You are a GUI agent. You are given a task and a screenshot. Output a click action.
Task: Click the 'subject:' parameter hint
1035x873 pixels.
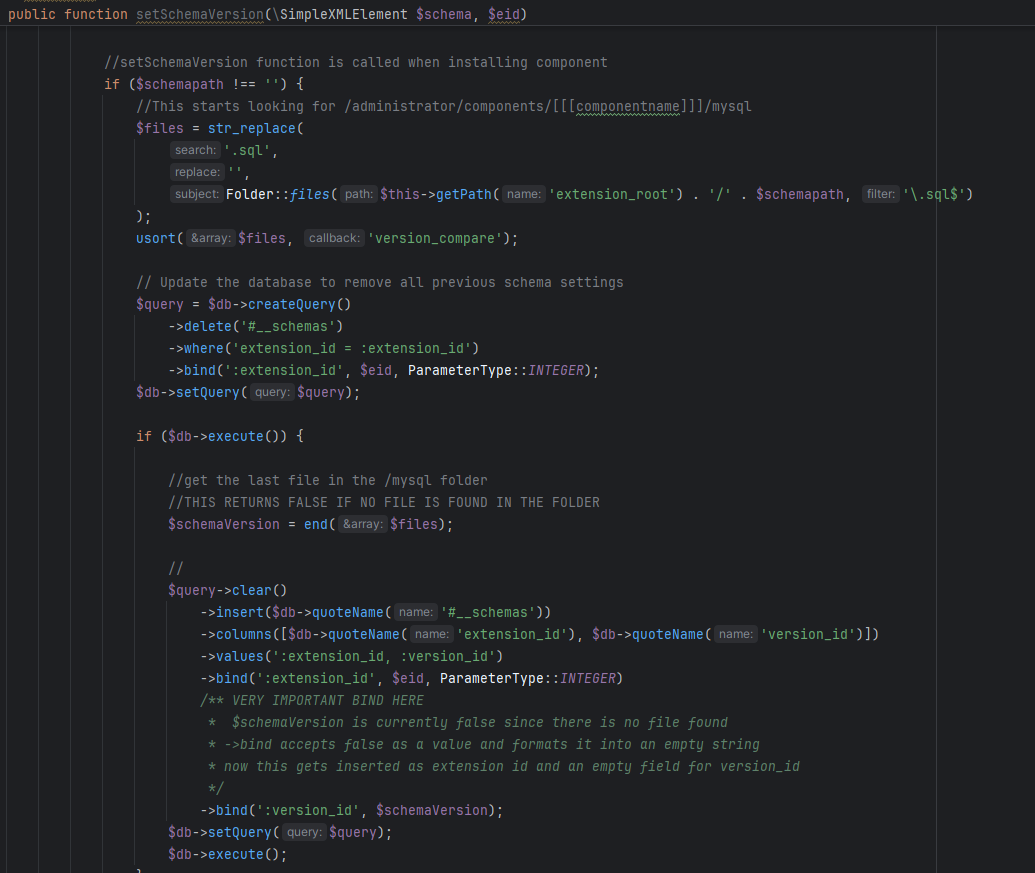point(197,194)
